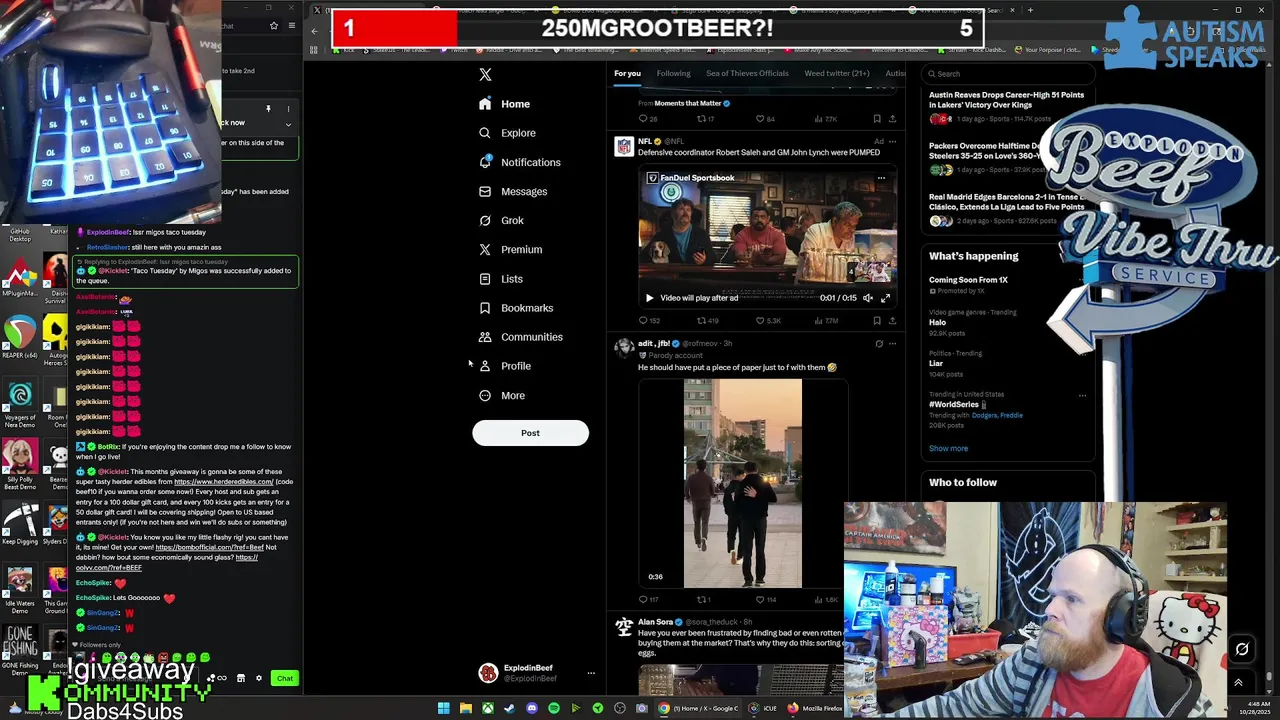Open Idle Waters Demo desktop shortcut
The height and width of the screenshot is (720, 1280).
pos(20,590)
